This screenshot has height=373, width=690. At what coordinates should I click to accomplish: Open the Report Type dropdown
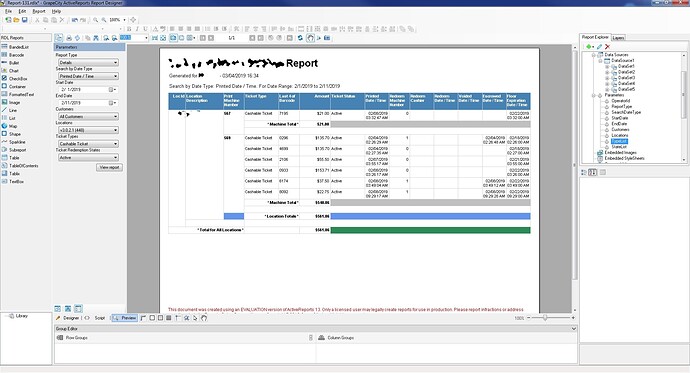point(88,62)
